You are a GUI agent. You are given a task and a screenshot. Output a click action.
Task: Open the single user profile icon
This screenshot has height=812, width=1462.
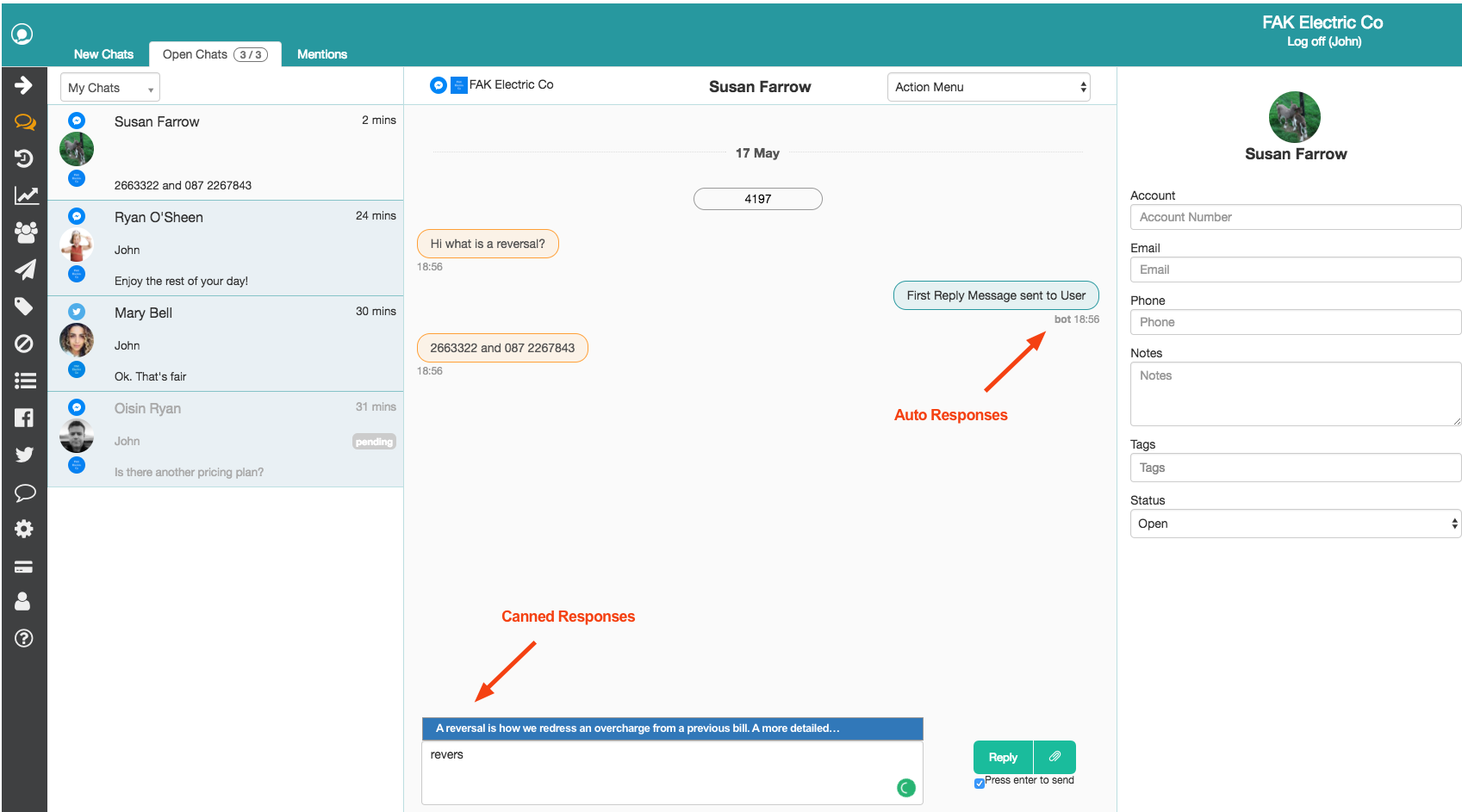point(22,601)
